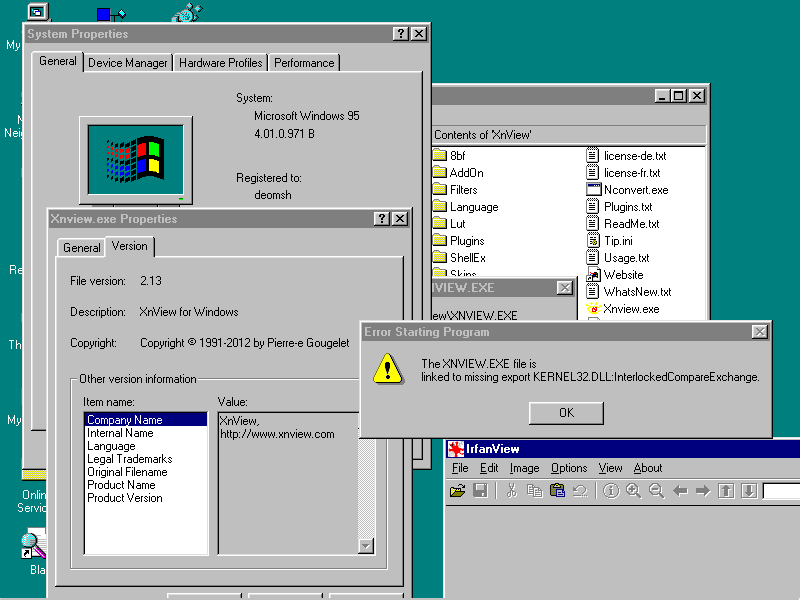
Task: Select Language in Item name list
Action: pyautogui.click(x=145, y=446)
